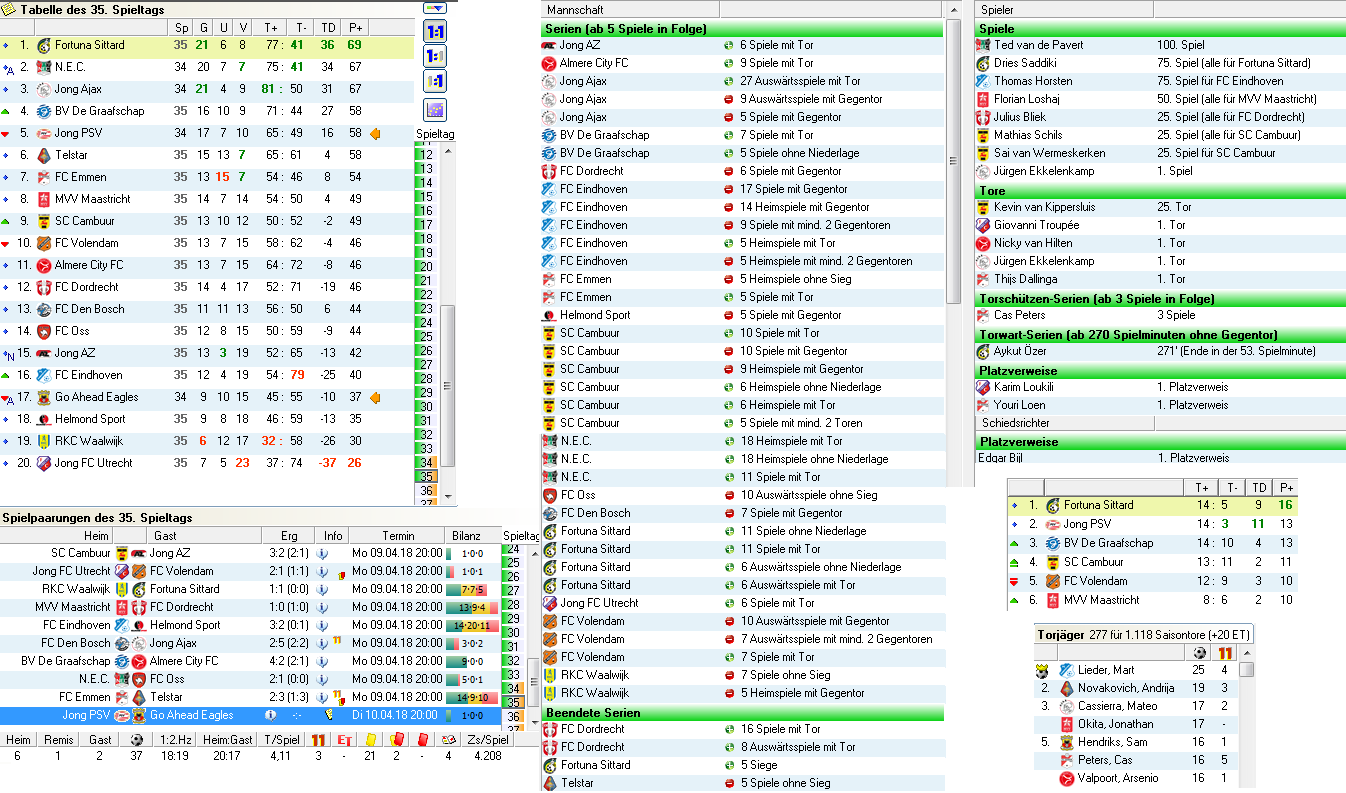The width and height of the screenshot is (1346, 793).
Task: Open the info icon for RKC Waalwijk vs Fortuna Sittard
Action: 323,589
